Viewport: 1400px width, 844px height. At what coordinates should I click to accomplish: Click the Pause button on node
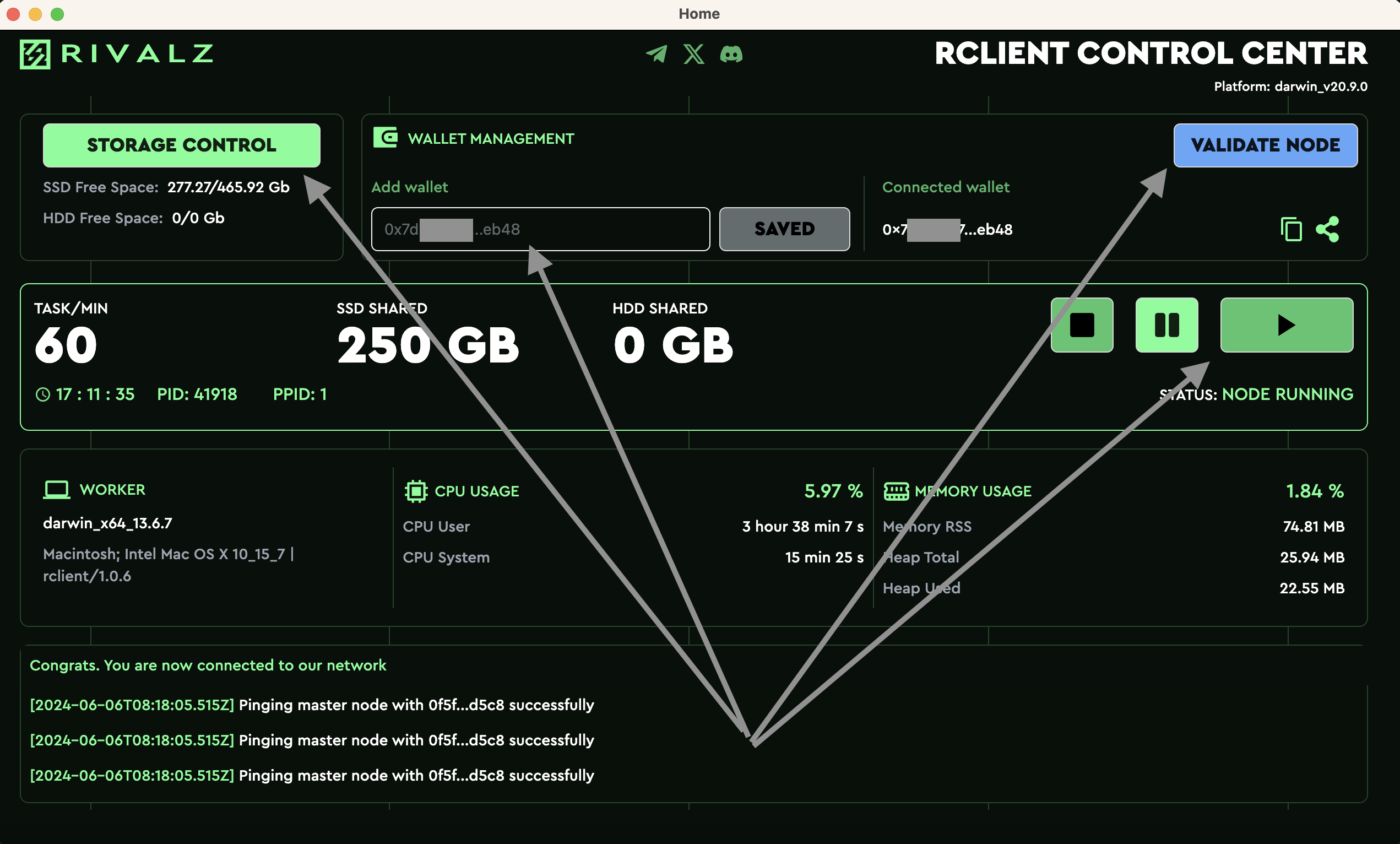click(1167, 324)
